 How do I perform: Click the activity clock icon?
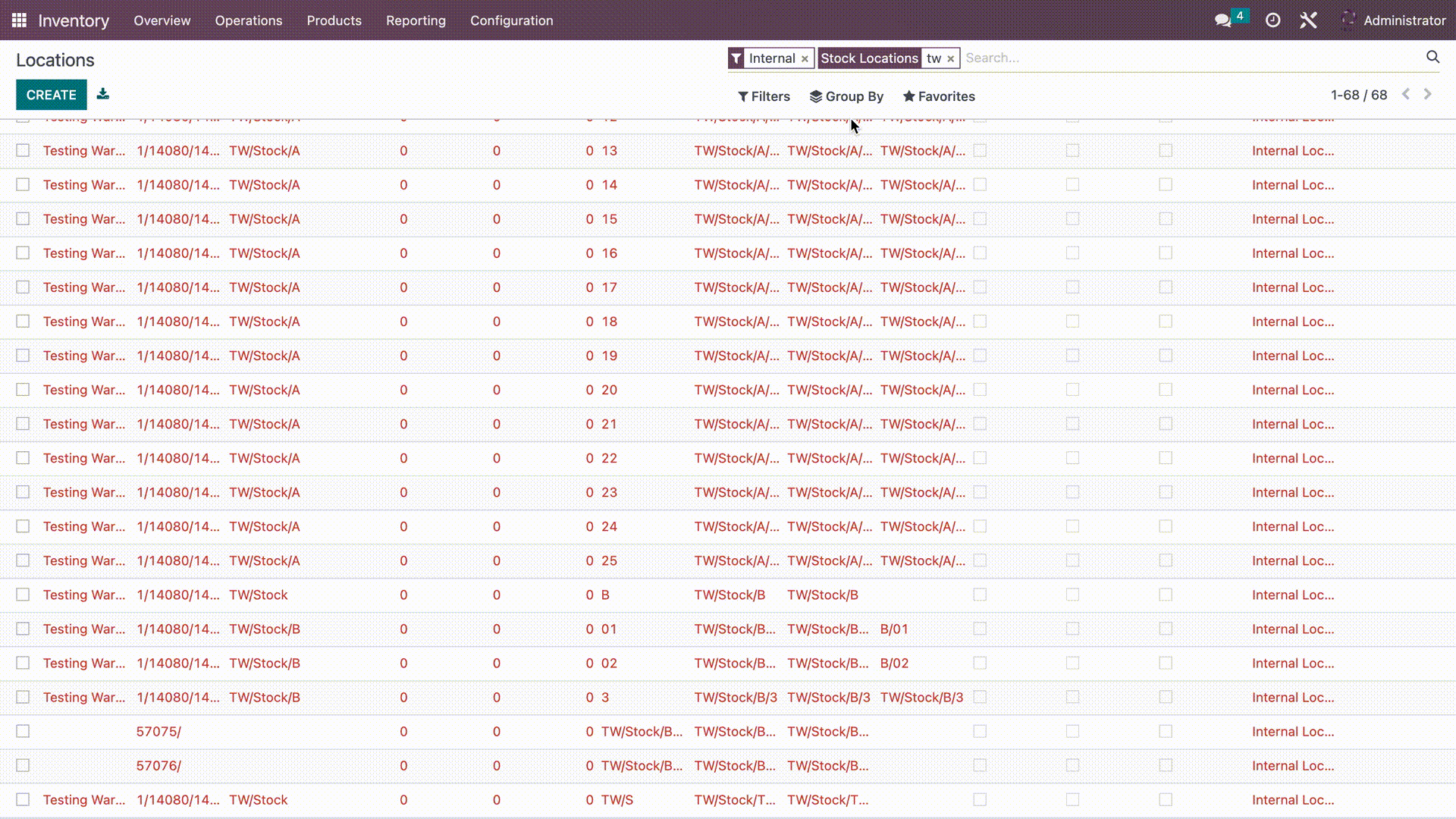tap(1273, 20)
